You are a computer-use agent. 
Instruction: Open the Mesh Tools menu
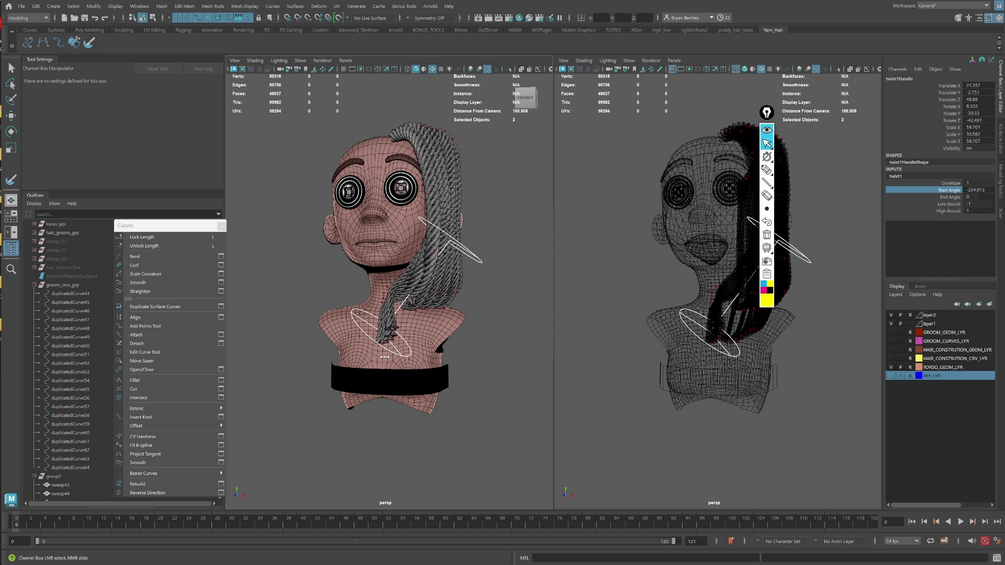pyautogui.click(x=213, y=6)
